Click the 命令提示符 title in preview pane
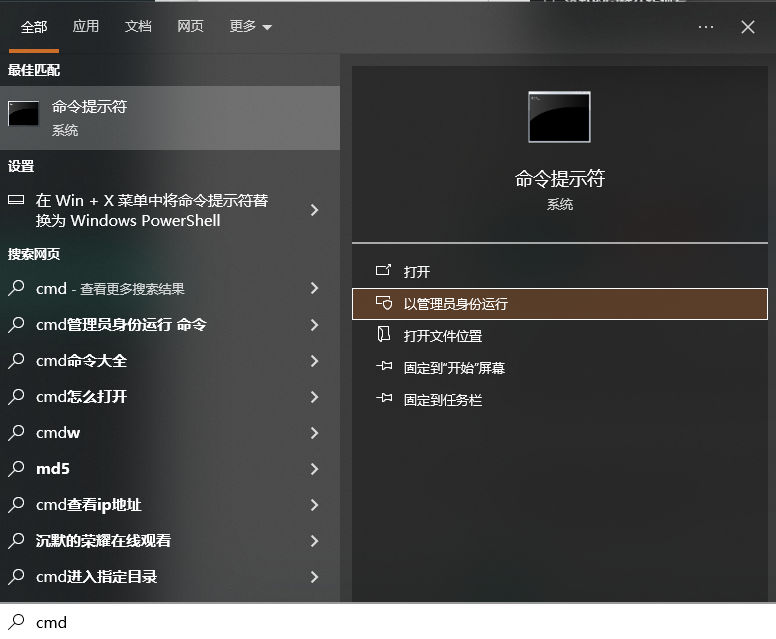Viewport: 776px width, 639px height. coord(560,179)
